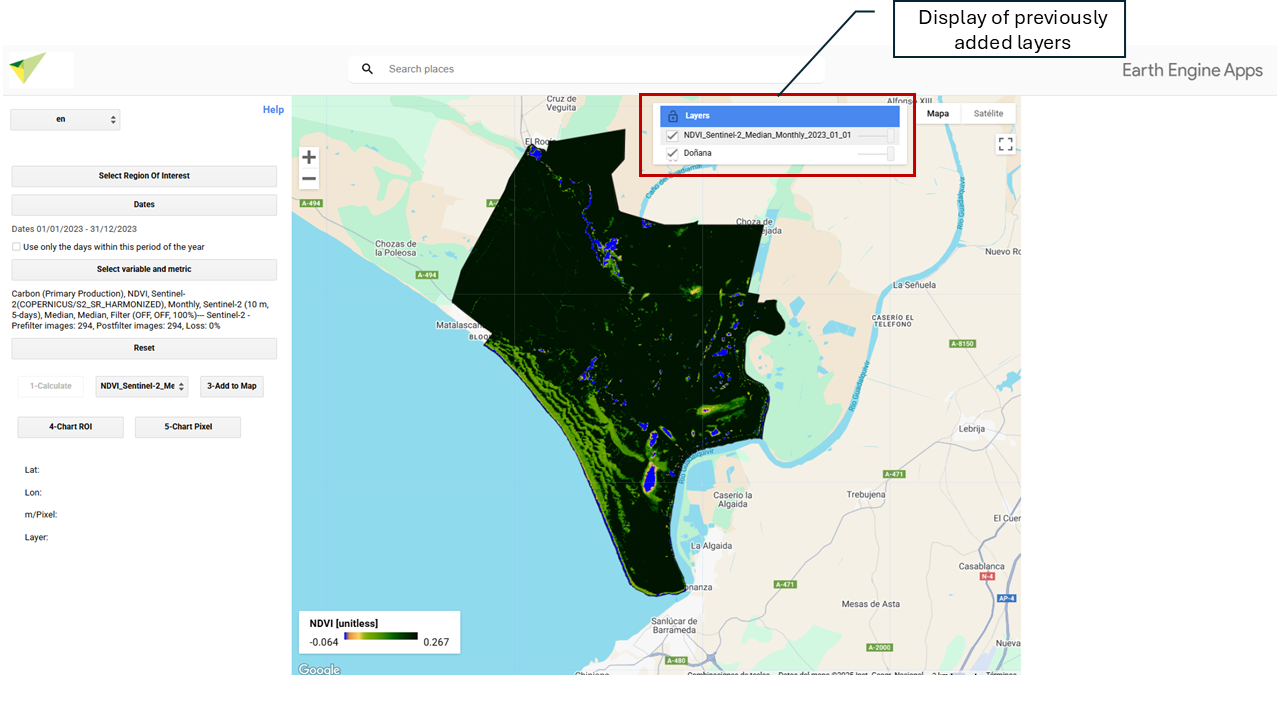The image size is (1280, 720).
Task: Open the Help link
Action: click(x=273, y=110)
